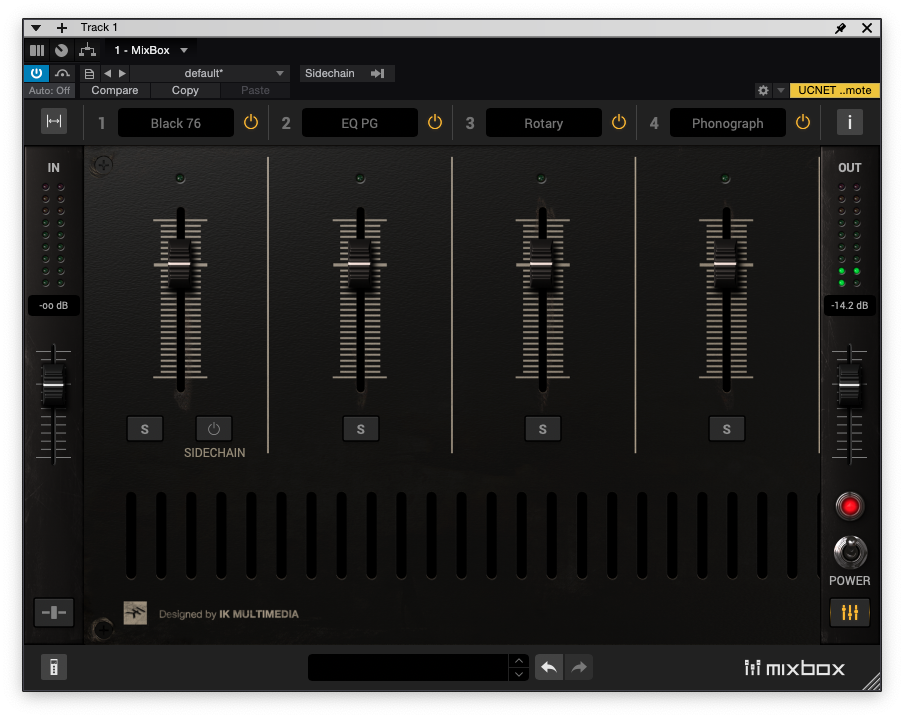904x718 pixels.
Task: Solo channel 4 Phonograph
Action: (x=726, y=429)
